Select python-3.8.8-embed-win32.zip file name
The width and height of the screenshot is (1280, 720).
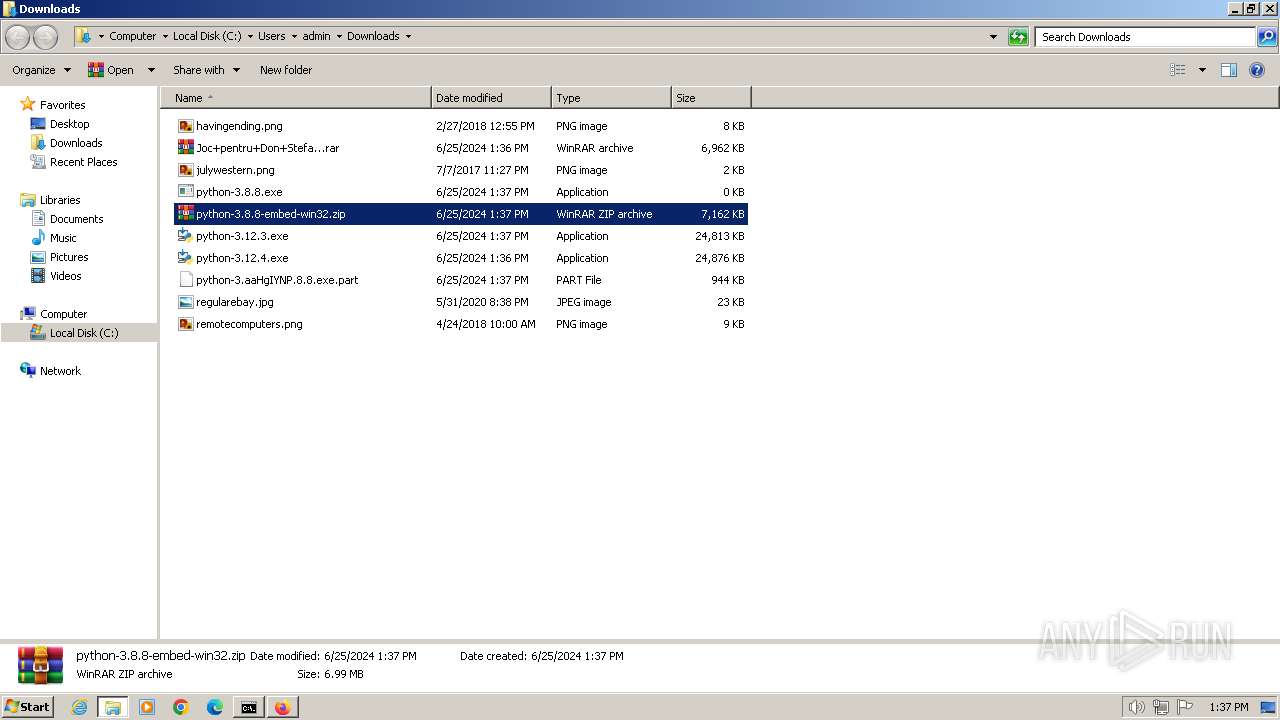click(271, 214)
